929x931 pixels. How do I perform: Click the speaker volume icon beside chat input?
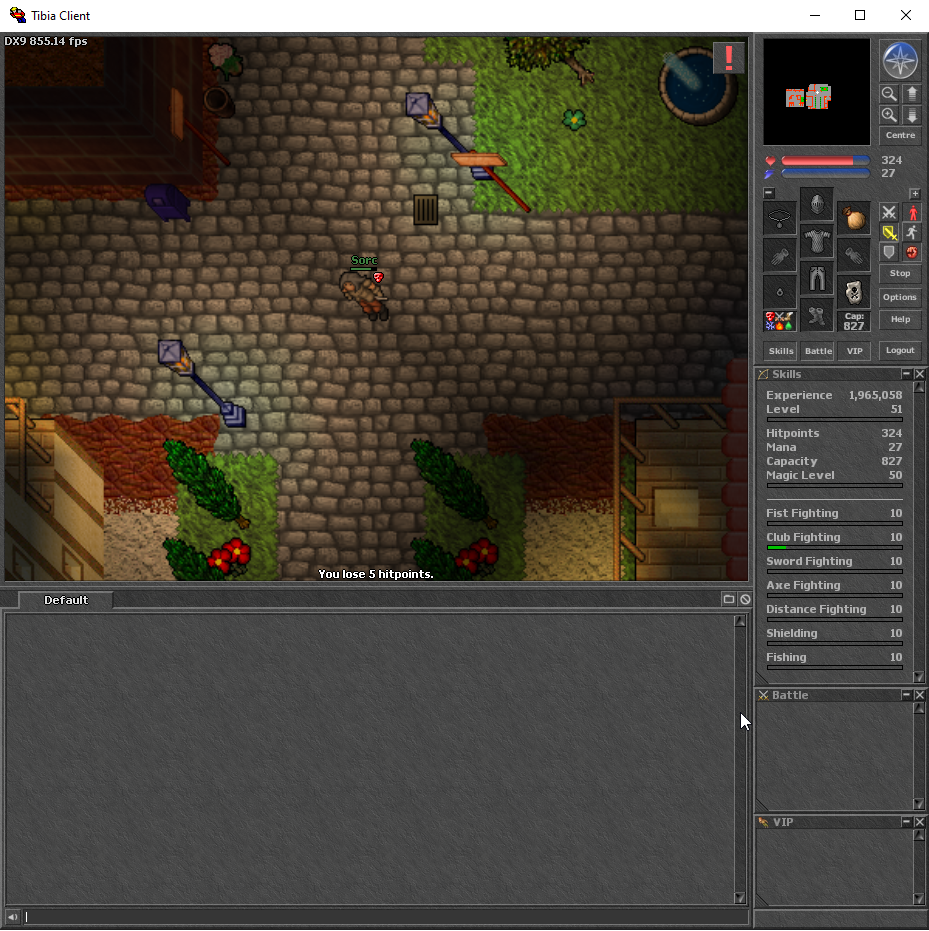click(x=12, y=917)
